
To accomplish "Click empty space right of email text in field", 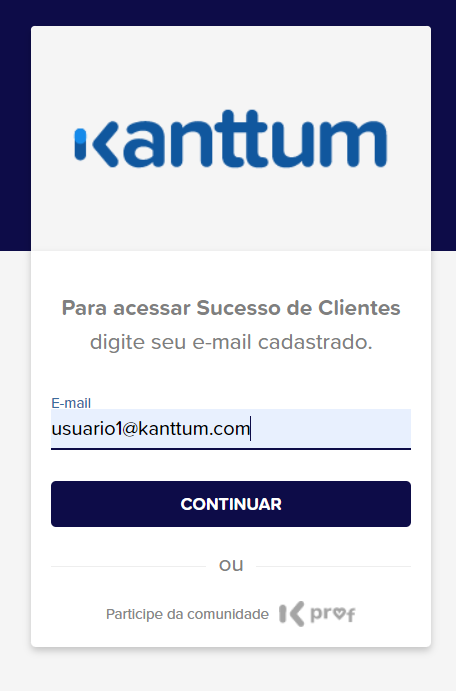I will coord(330,429).
